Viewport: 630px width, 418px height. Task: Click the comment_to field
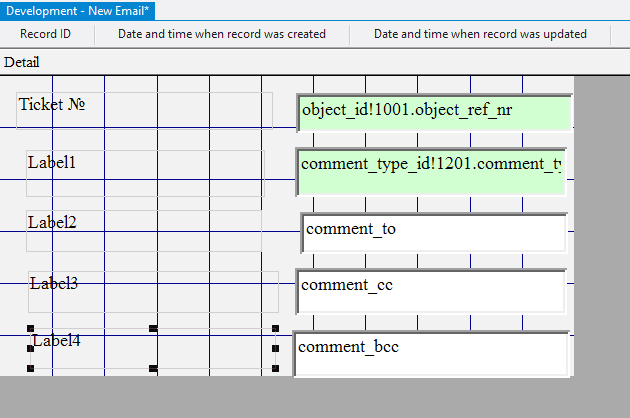[434, 231]
